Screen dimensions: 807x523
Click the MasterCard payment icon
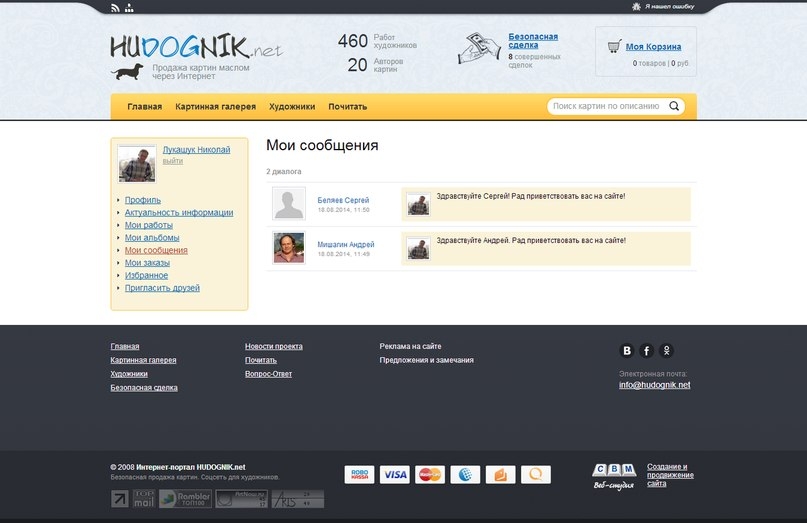click(x=430, y=474)
